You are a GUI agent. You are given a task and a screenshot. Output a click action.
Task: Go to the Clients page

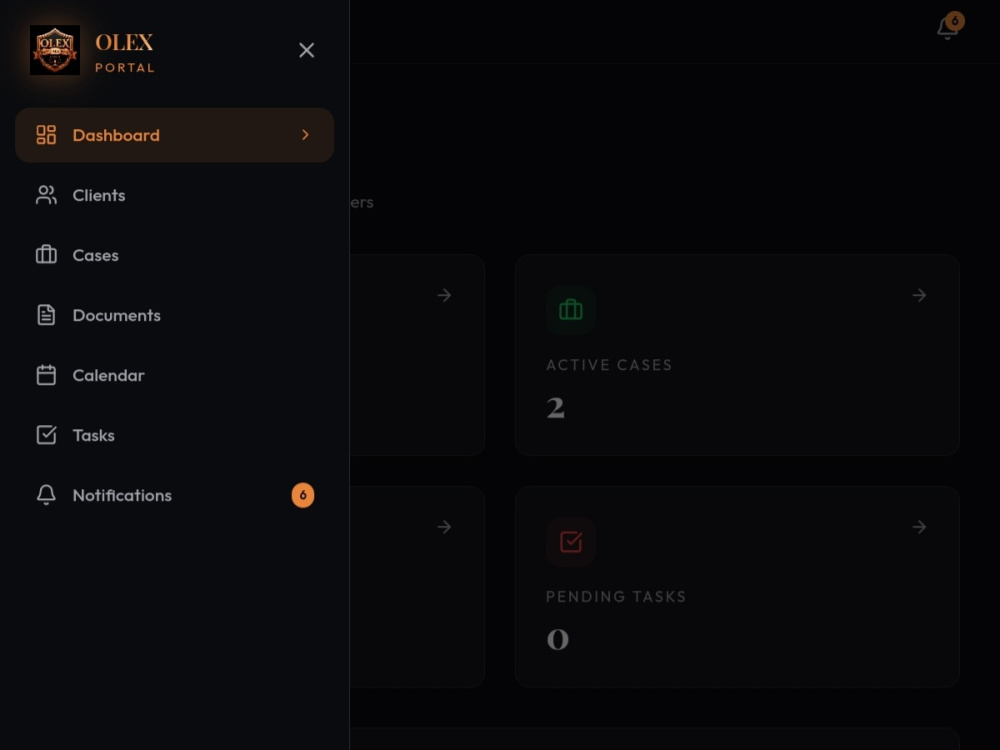click(174, 195)
